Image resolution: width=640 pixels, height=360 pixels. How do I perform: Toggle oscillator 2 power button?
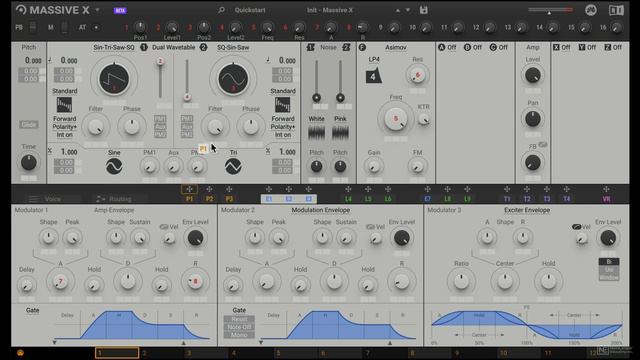(x=204, y=47)
